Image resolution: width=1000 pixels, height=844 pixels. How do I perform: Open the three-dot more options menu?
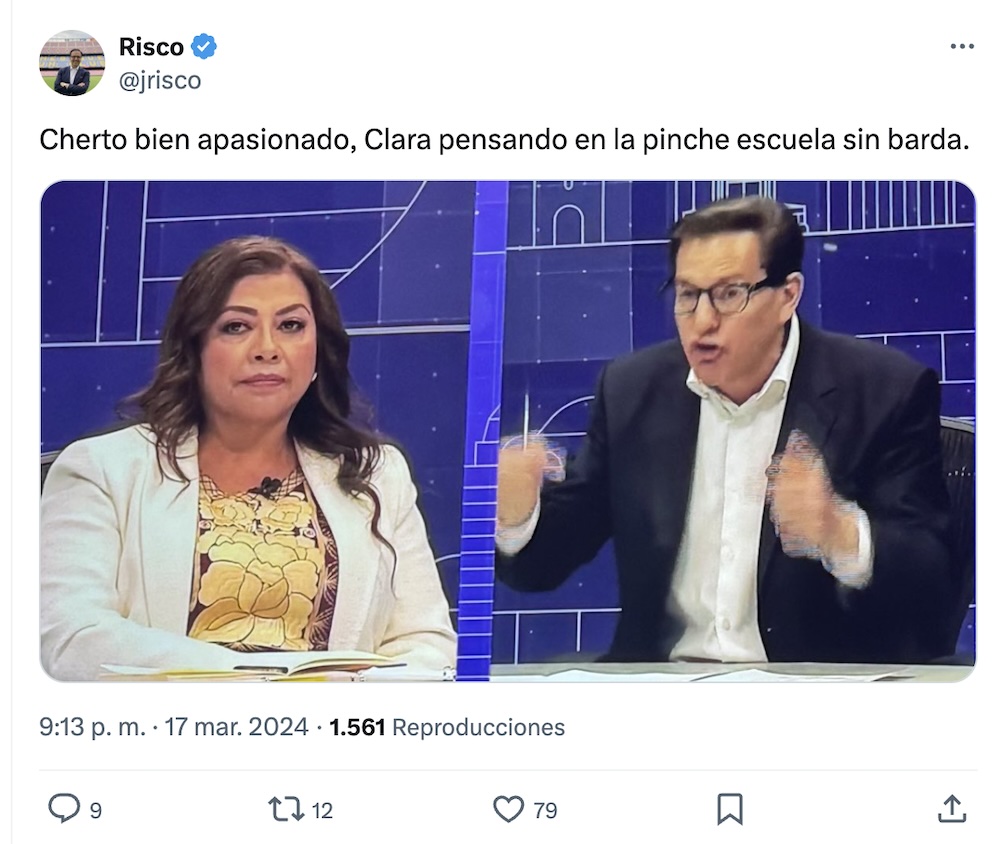[962, 47]
